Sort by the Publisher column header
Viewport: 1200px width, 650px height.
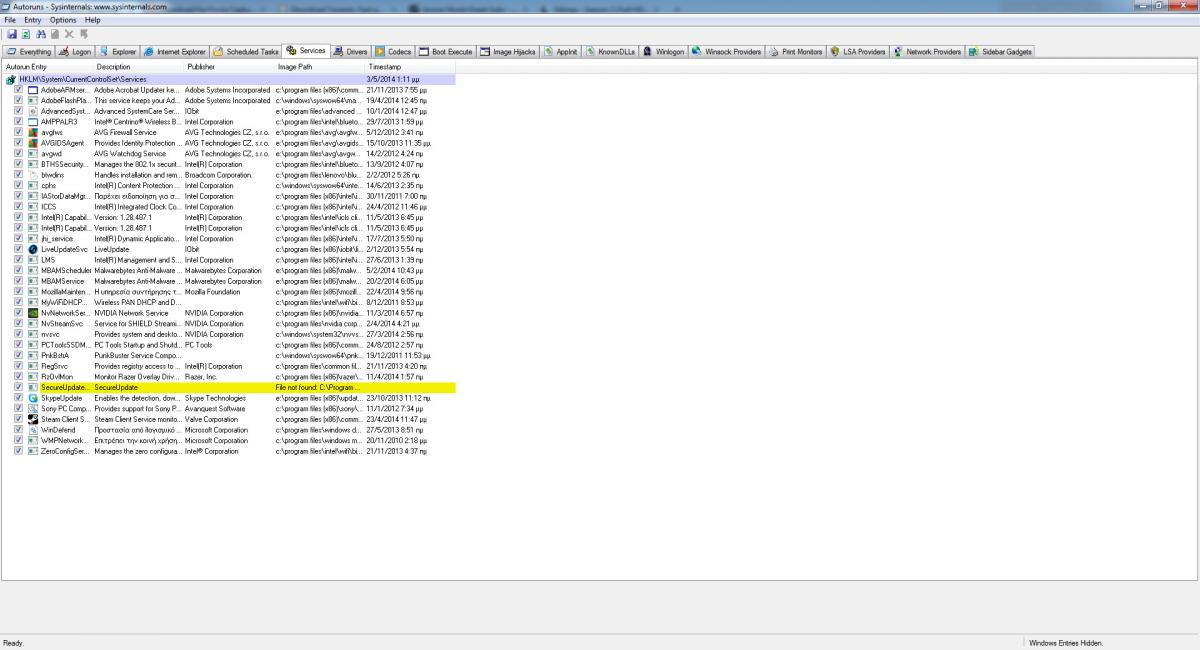click(229, 66)
